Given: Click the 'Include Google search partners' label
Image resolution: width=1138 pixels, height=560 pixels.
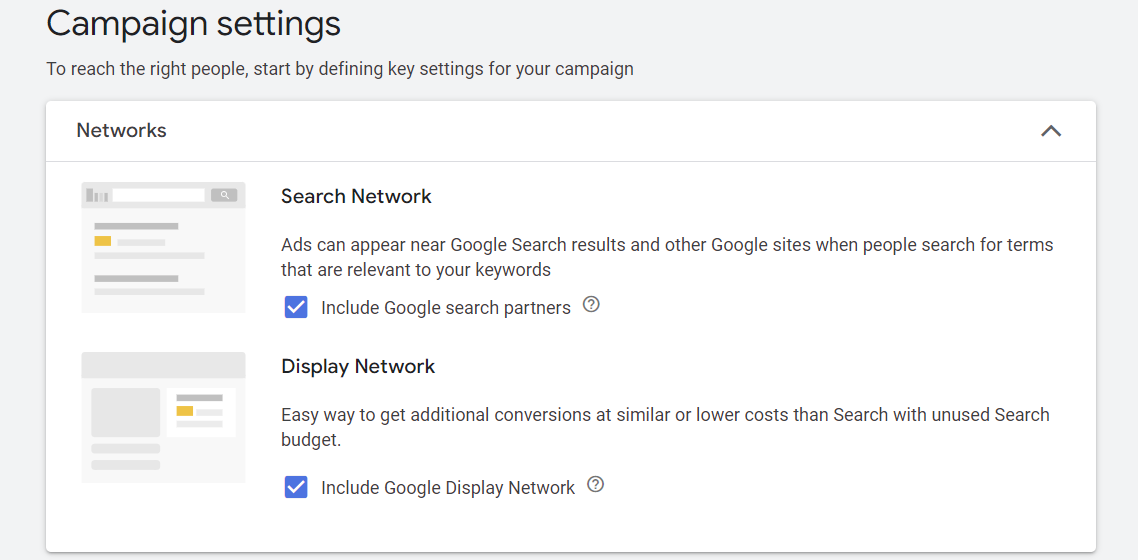Looking at the screenshot, I should [x=445, y=308].
